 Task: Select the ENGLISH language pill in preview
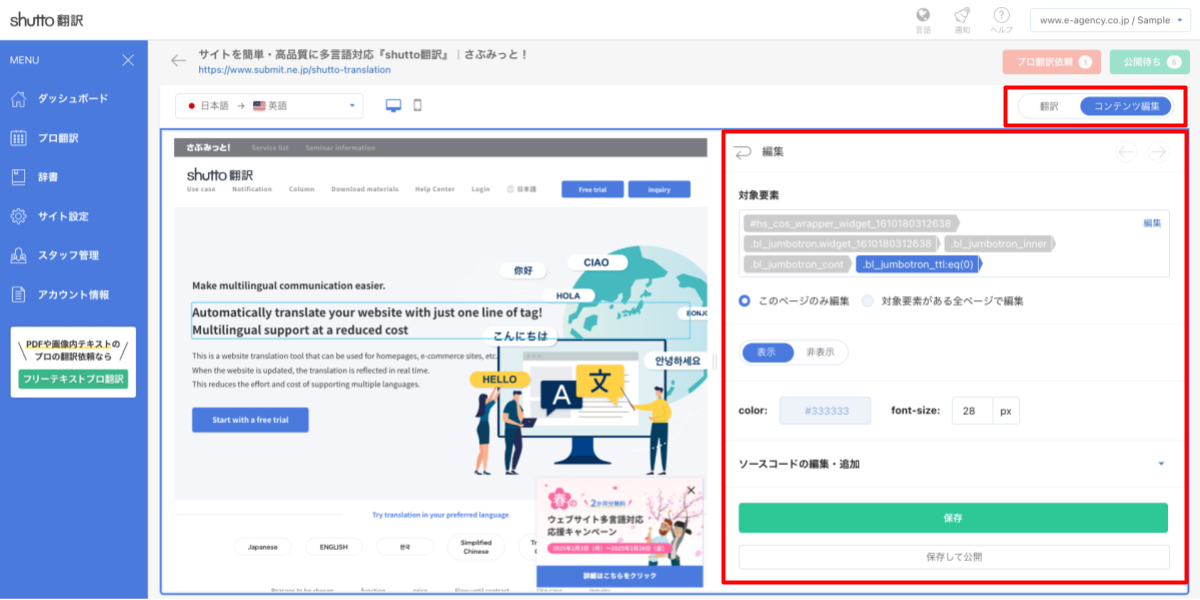pos(334,547)
